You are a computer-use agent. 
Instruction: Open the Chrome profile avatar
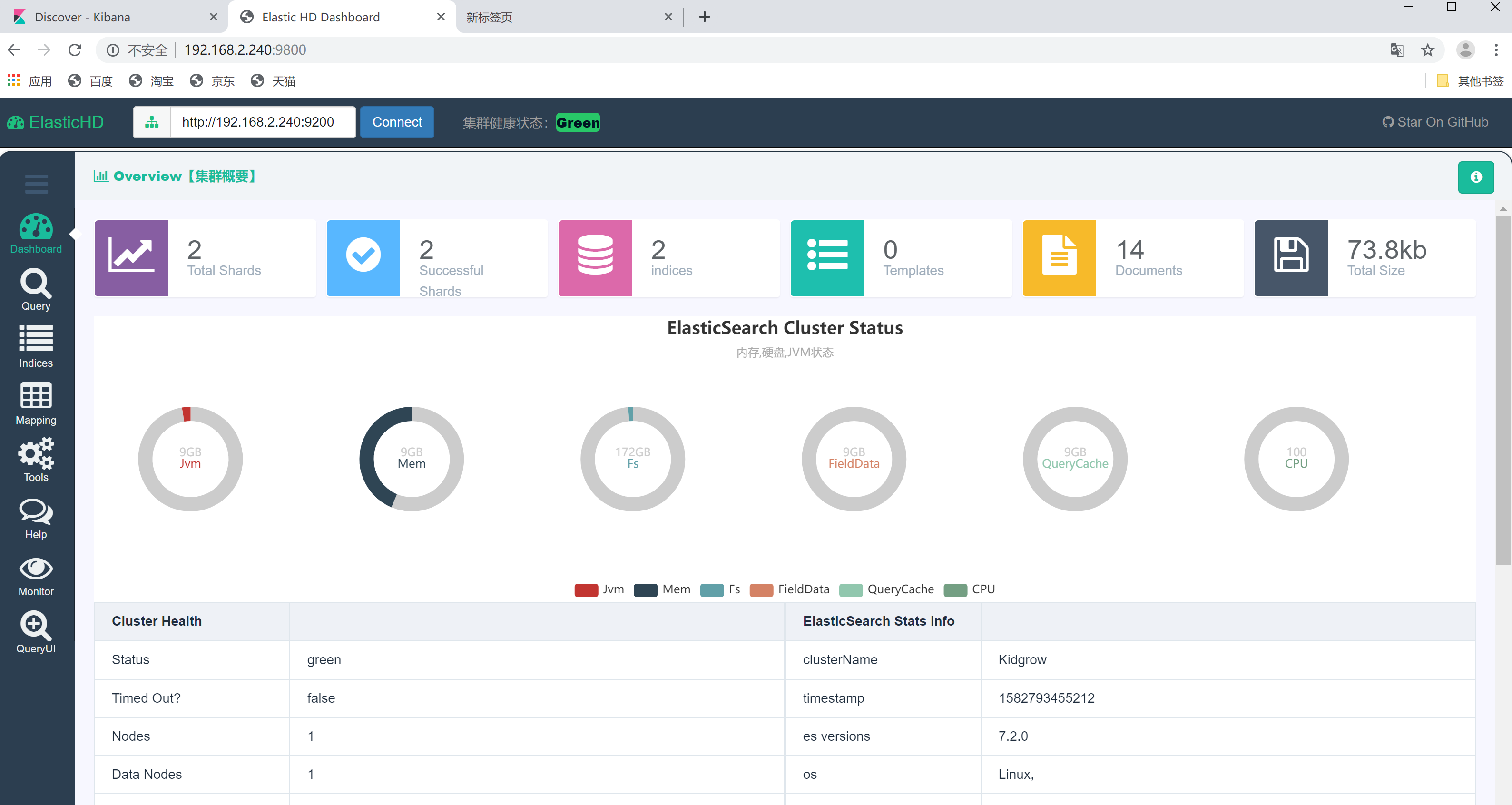1466,50
